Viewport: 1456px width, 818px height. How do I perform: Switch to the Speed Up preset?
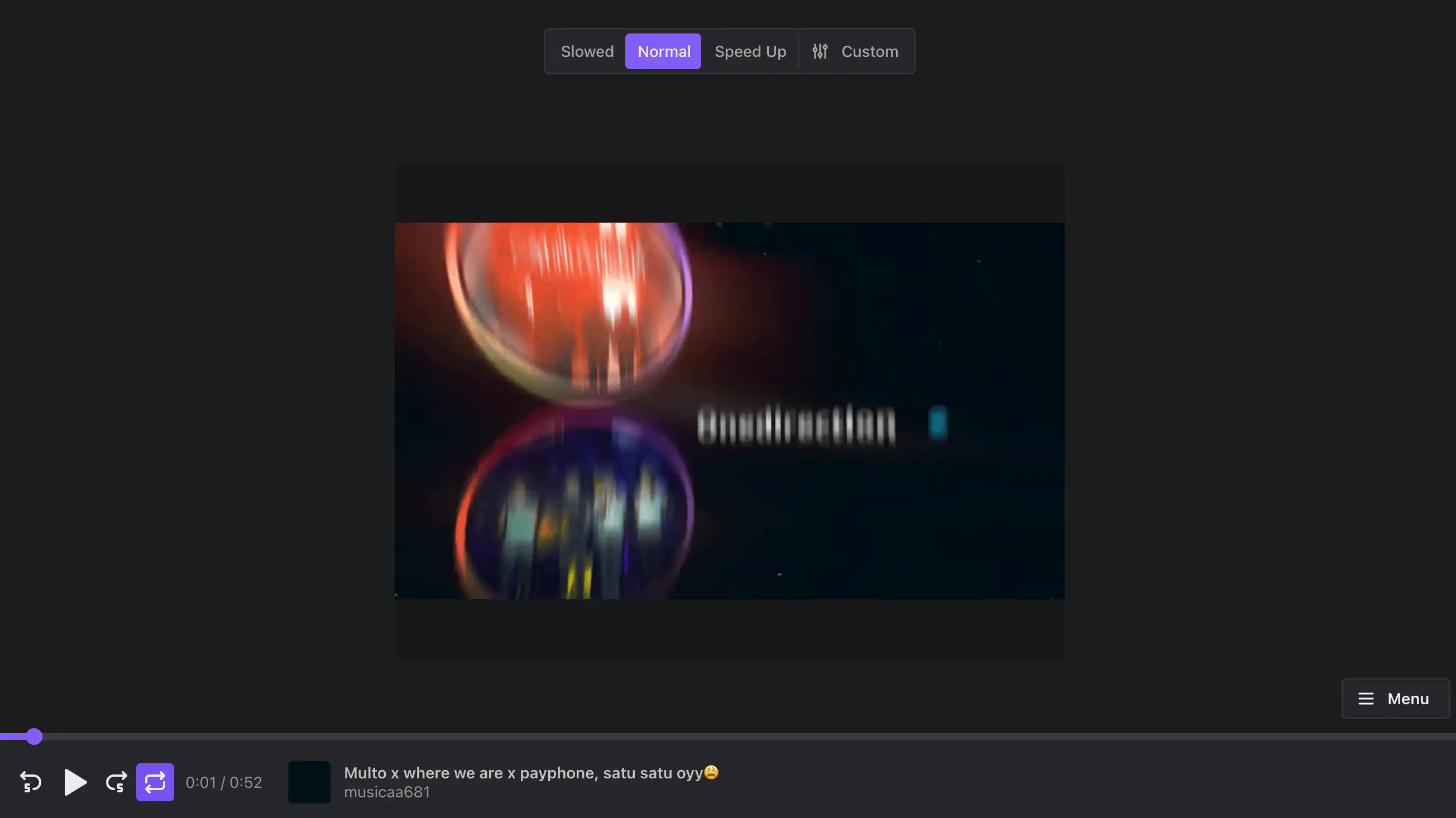(750, 51)
